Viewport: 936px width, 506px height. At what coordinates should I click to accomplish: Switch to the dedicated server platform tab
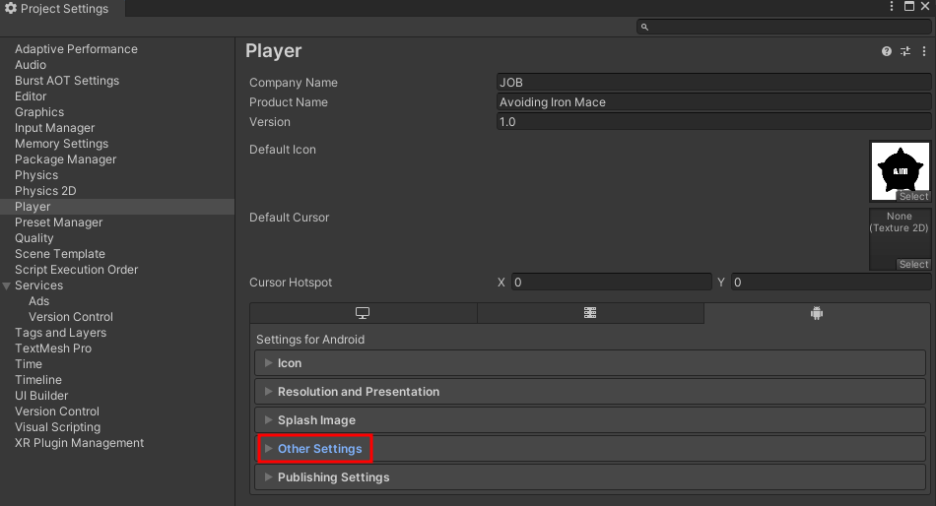point(590,313)
